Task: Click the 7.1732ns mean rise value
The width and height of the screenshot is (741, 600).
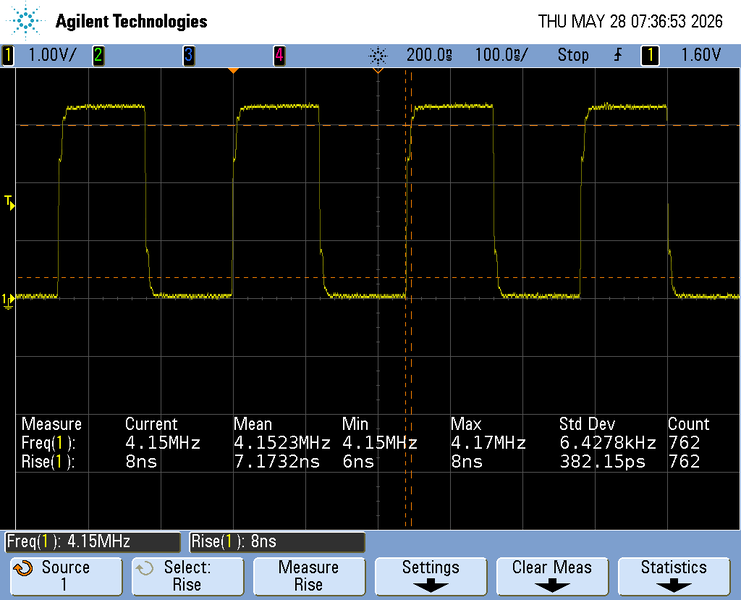Action: pos(277,462)
